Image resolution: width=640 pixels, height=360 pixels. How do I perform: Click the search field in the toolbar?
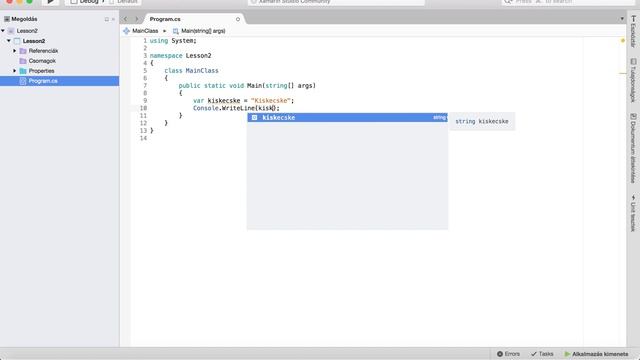point(567,2)
